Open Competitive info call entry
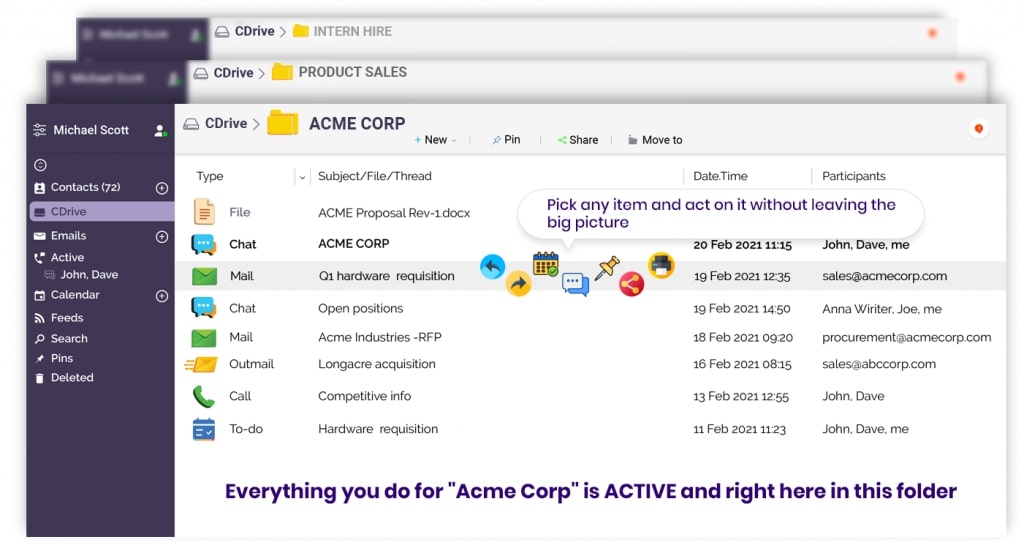The height and width of the screenshot is (545, 1024). tap(364, 396)
